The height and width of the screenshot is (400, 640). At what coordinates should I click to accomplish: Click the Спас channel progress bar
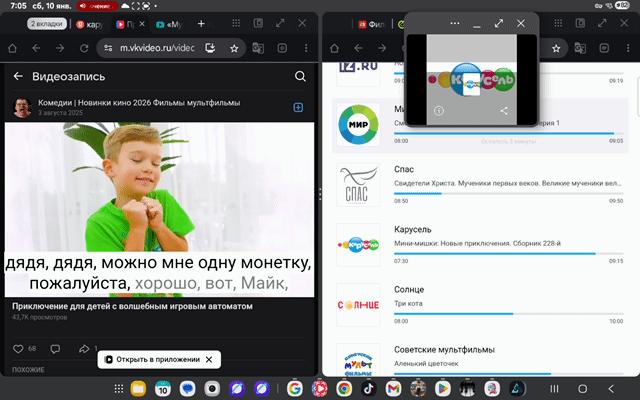click(509, 193)
